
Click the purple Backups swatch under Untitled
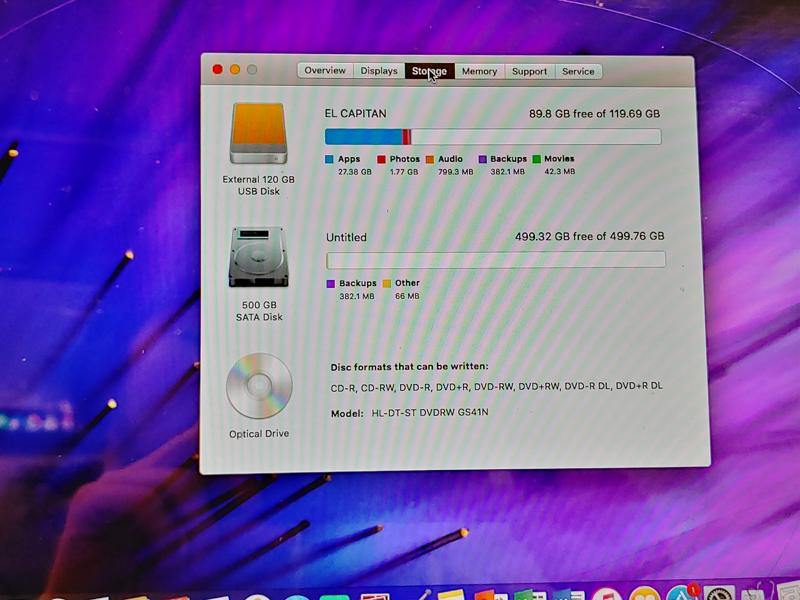point(331,284)
